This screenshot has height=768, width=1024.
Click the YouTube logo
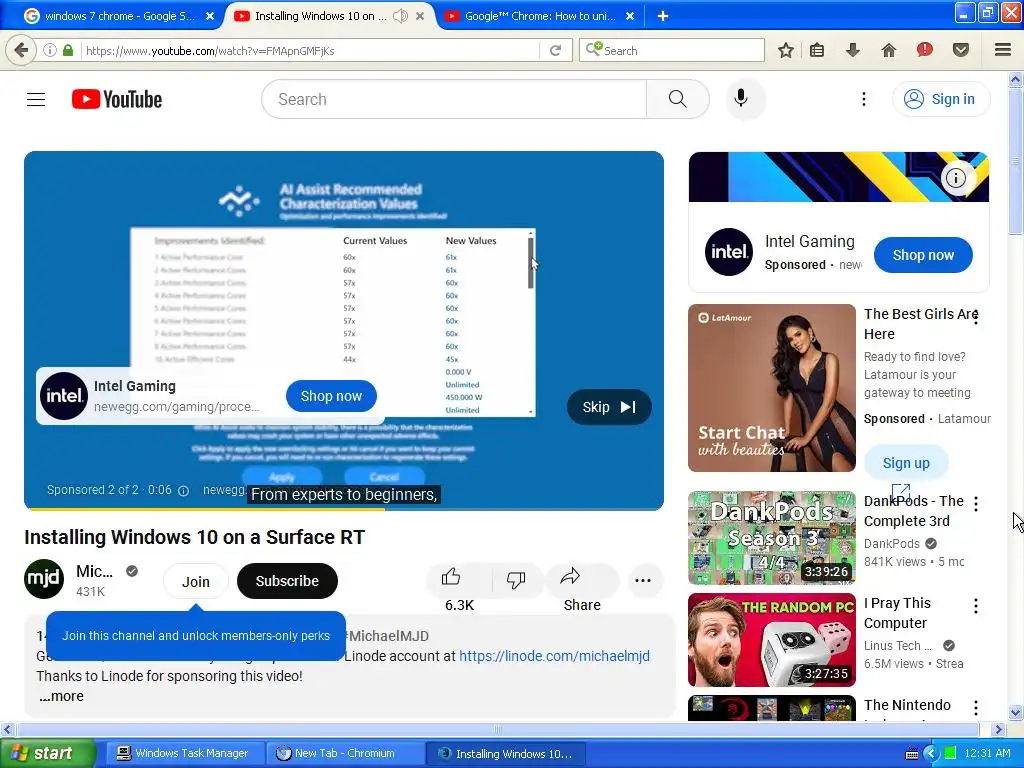point(117,99)
